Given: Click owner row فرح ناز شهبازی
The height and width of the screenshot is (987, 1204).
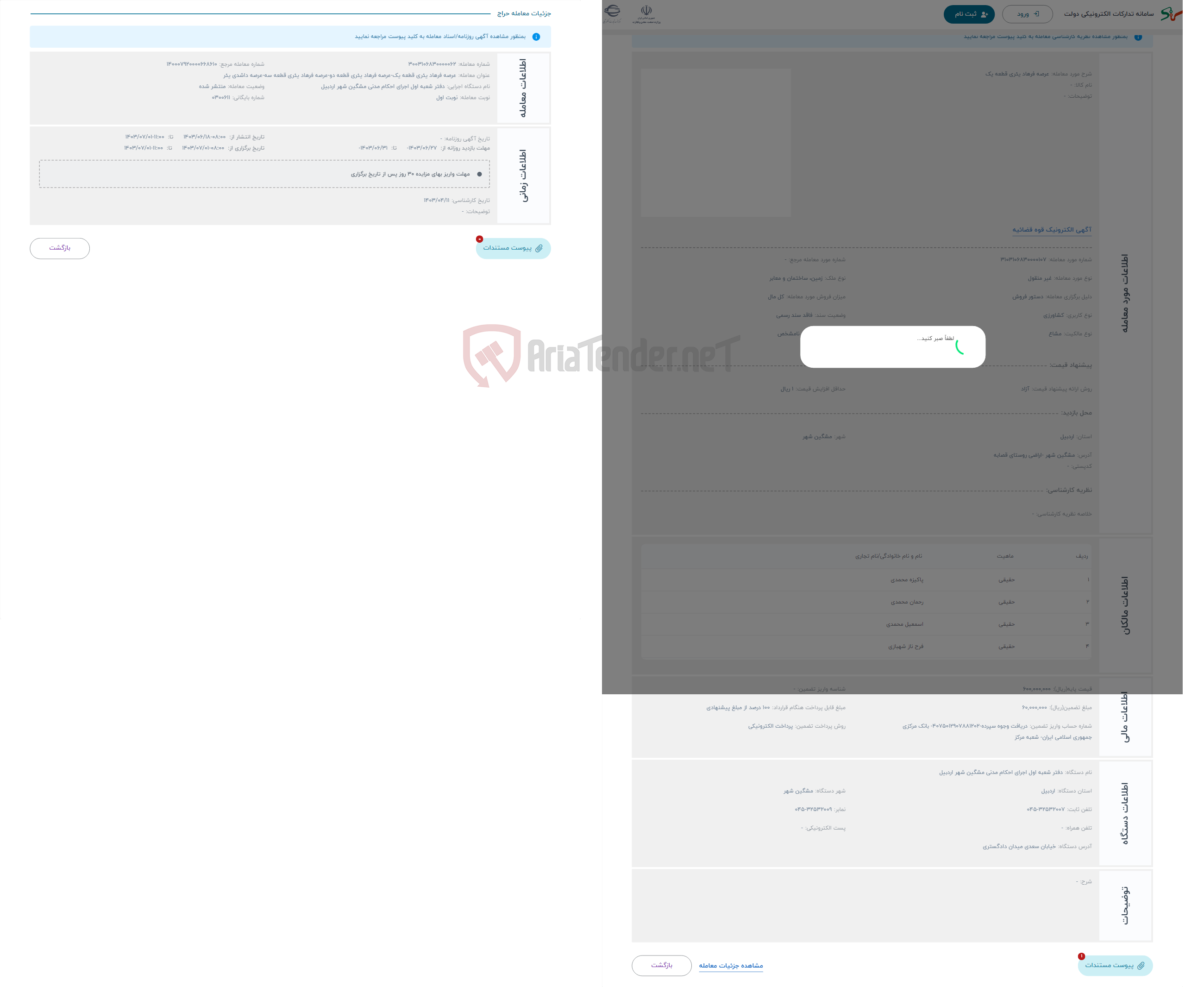Looking at the screenshot, I should click(x=866, y=647).
